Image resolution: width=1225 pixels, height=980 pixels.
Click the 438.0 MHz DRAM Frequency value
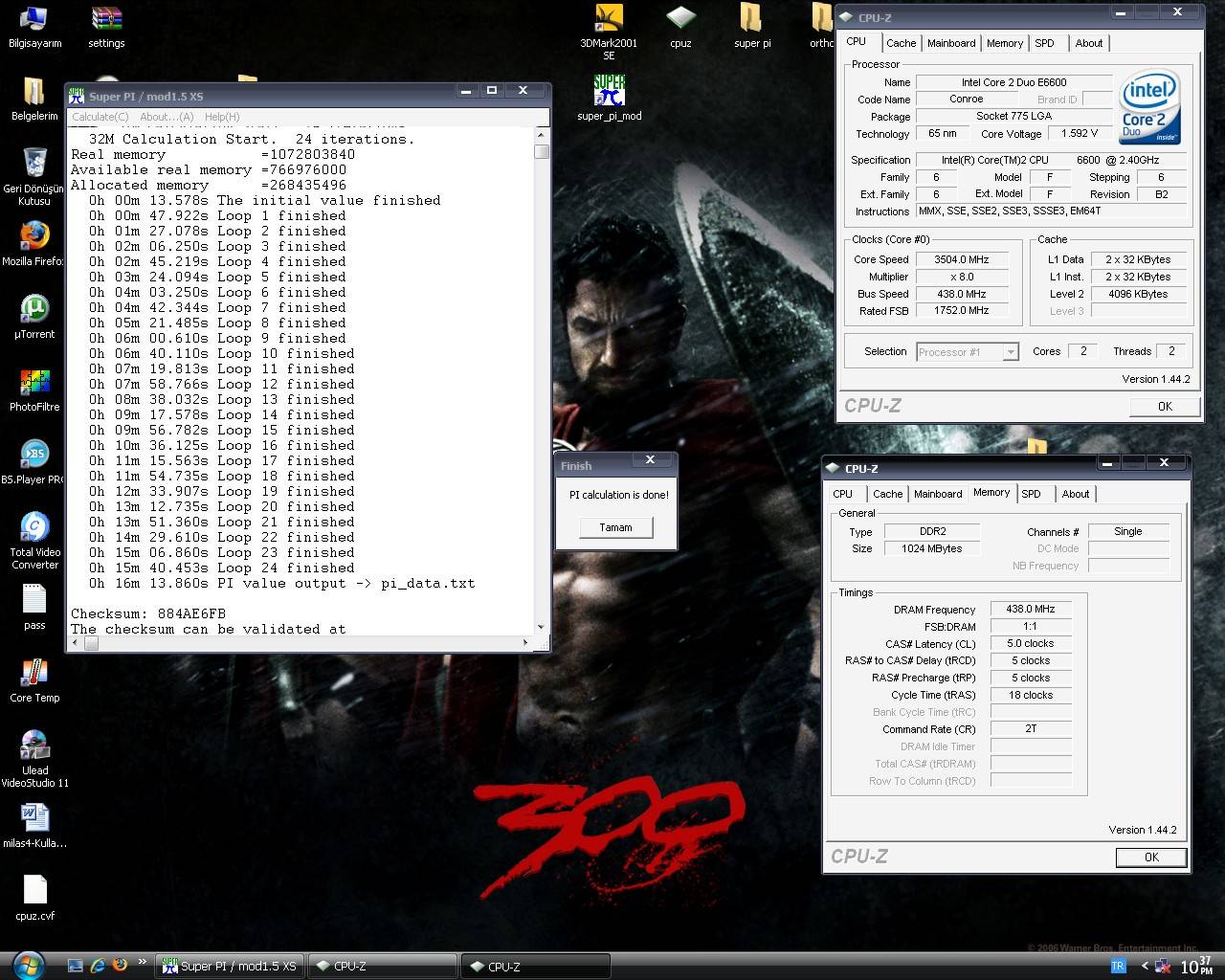[x=1031, y=609]
